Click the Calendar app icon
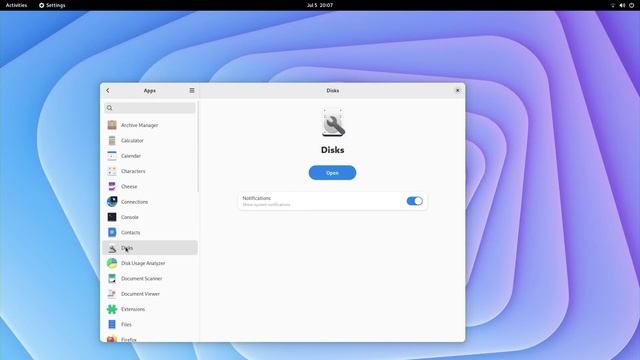The height and width of the screenshot is (360, 640). pyautogui.click(x=112, y=156)
